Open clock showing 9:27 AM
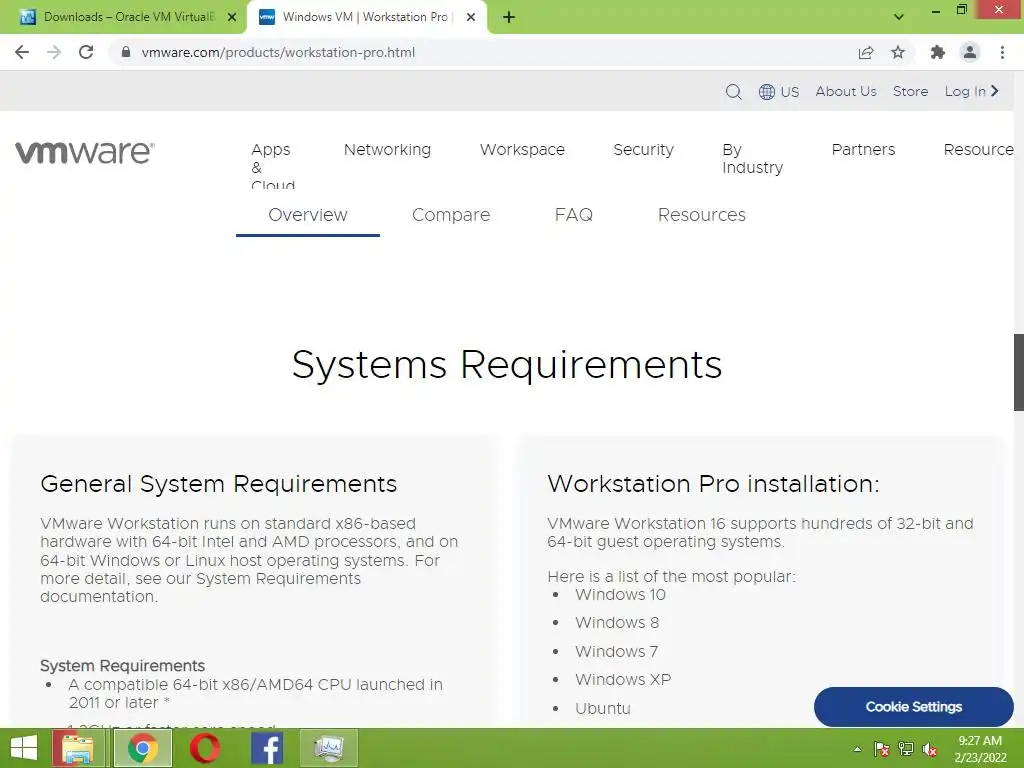Image resolution: width=1024 pixels, height=768 pixels. (x=980, y=749)
